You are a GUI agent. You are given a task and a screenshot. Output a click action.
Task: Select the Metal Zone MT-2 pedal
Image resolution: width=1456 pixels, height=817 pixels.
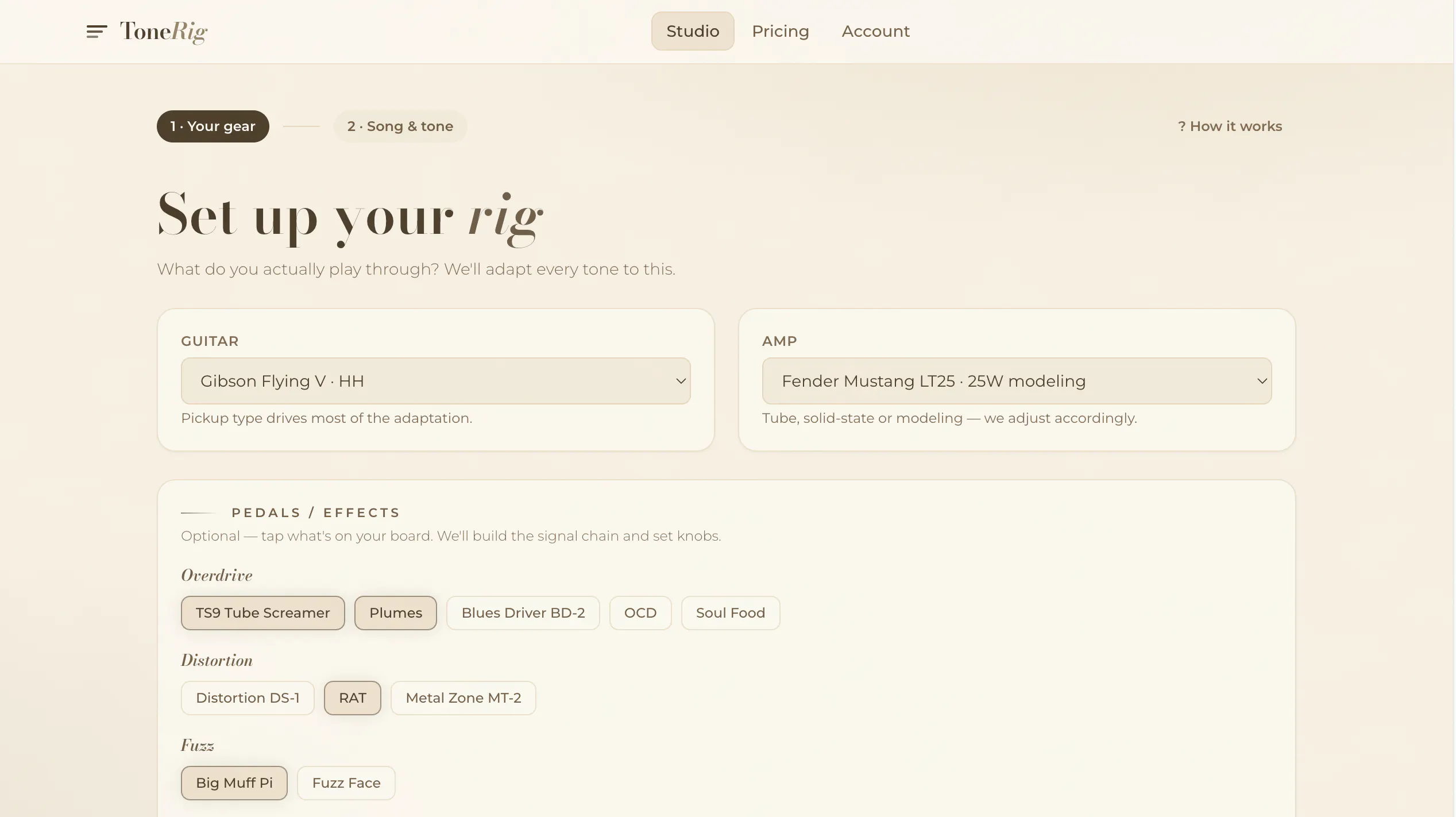[x=463, y=698]
